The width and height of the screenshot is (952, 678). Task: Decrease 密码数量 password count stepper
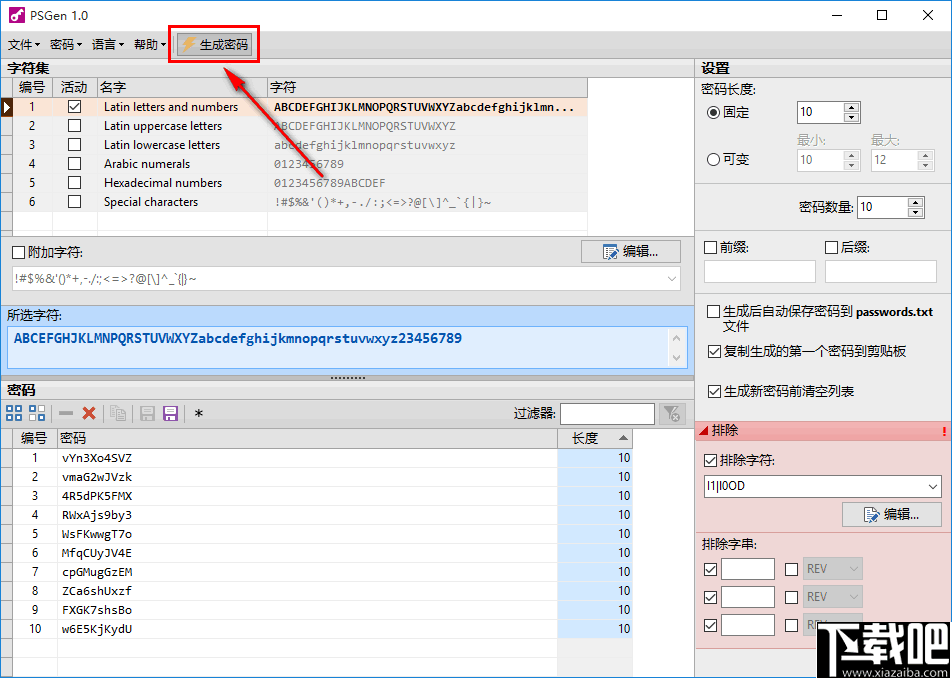[x=916, y=212]
